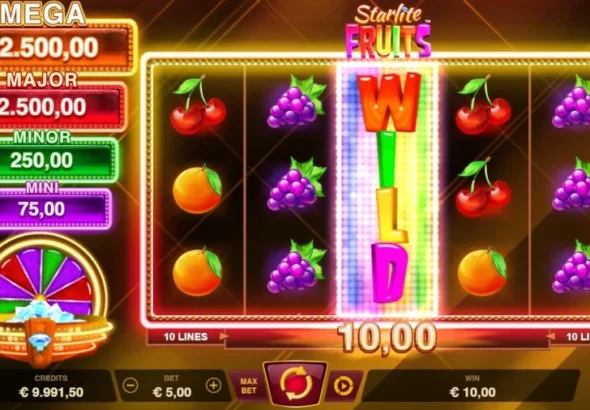Viewport: 590px width, 410px height.
Task: Click the WIN amount field
Action: [x=472, y=387]
